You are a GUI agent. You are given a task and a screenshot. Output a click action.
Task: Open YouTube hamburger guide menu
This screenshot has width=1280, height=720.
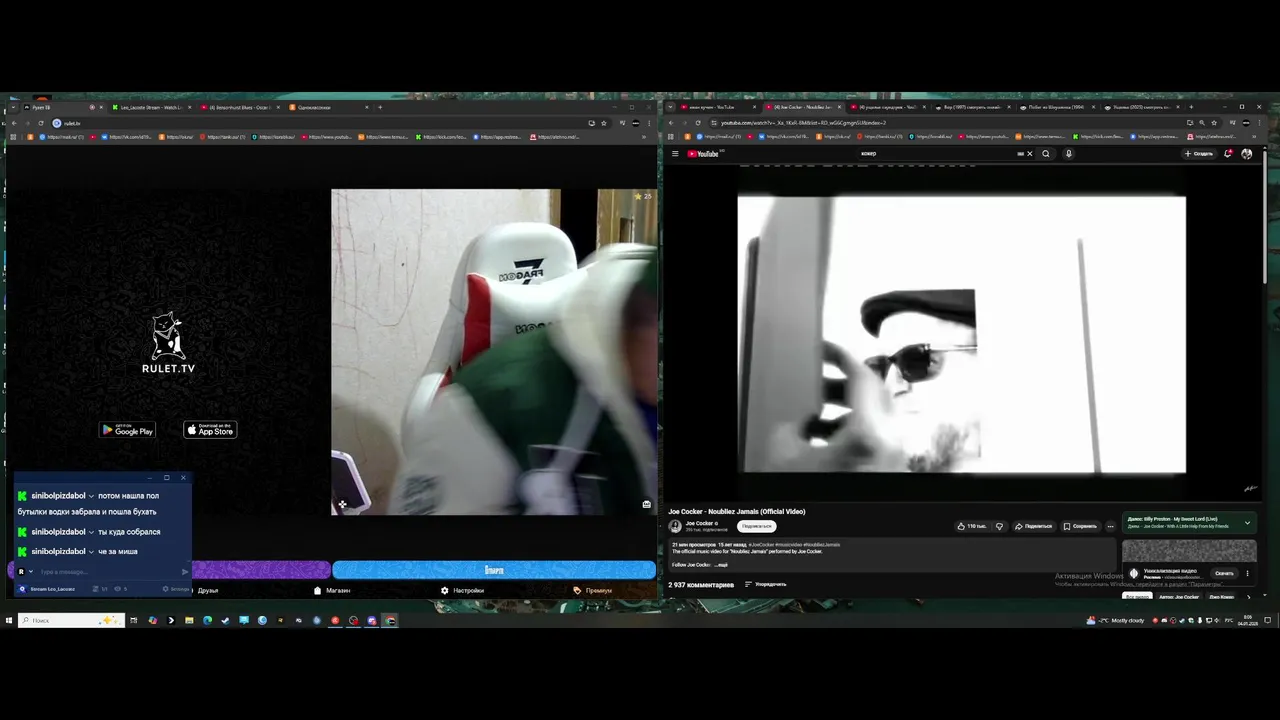click(675, 154)
